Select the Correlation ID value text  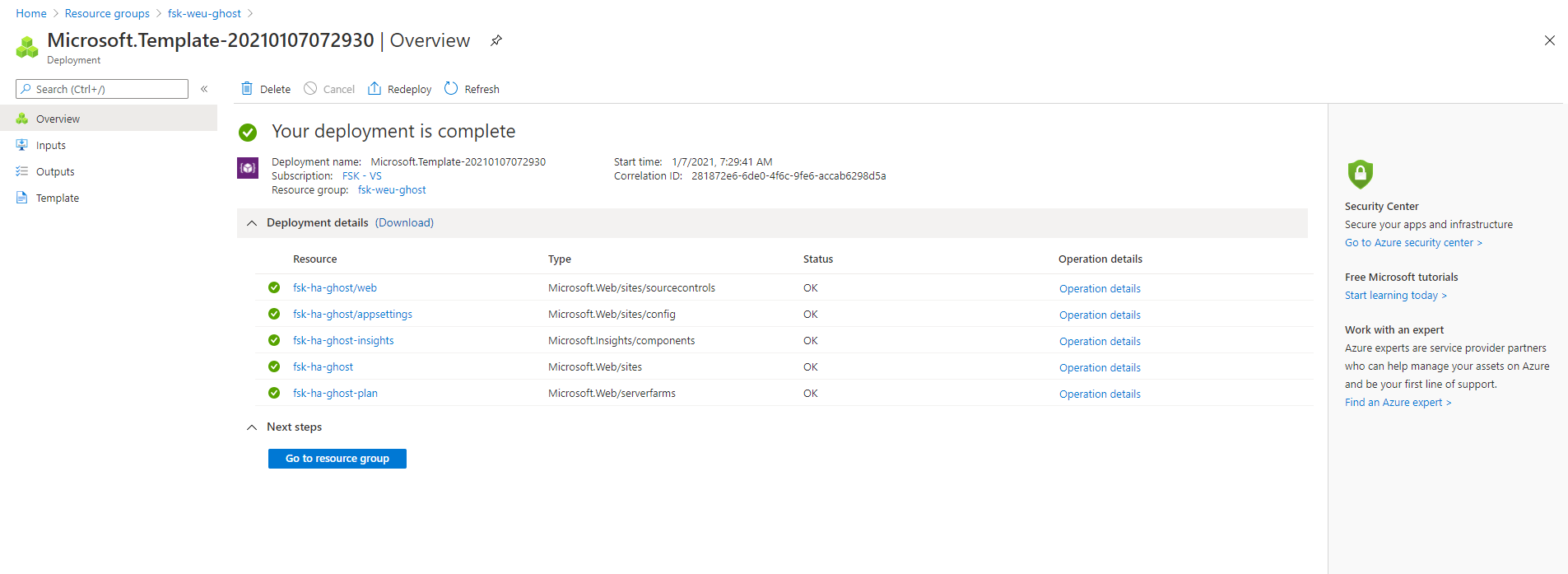pyautogui.click(x=789, y=176)
